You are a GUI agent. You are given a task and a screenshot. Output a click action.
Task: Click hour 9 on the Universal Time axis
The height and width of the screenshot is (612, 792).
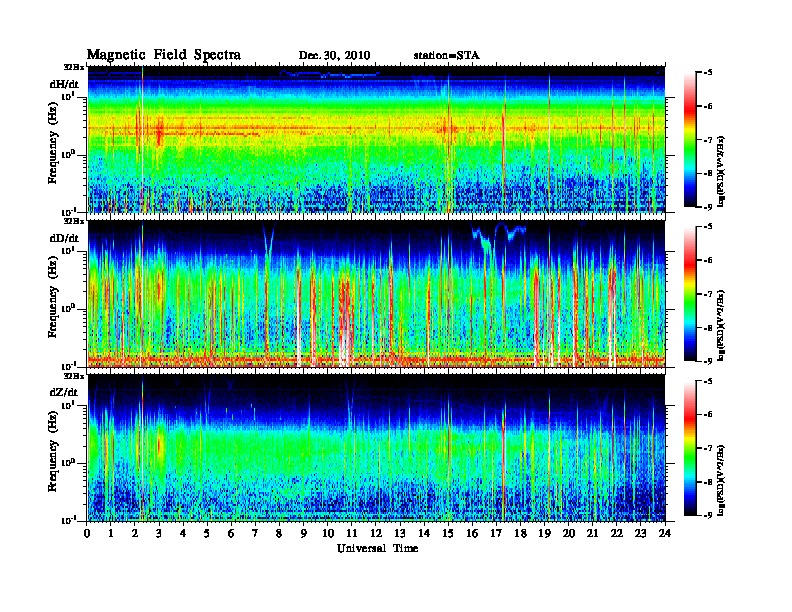(x=304, y=533)
